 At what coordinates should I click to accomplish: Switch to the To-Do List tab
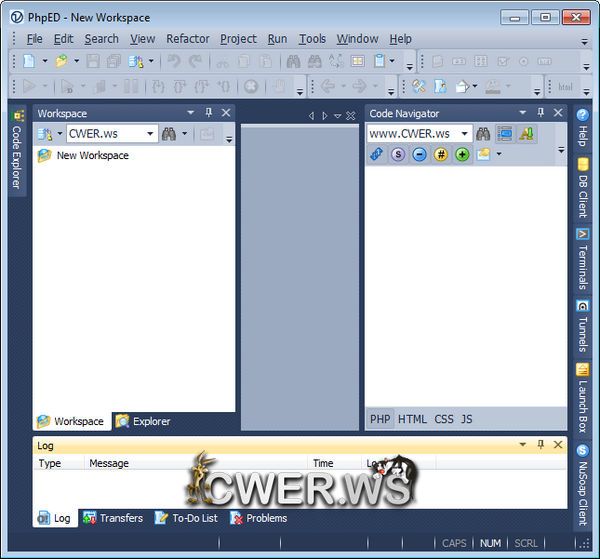[x=186, y=518]
